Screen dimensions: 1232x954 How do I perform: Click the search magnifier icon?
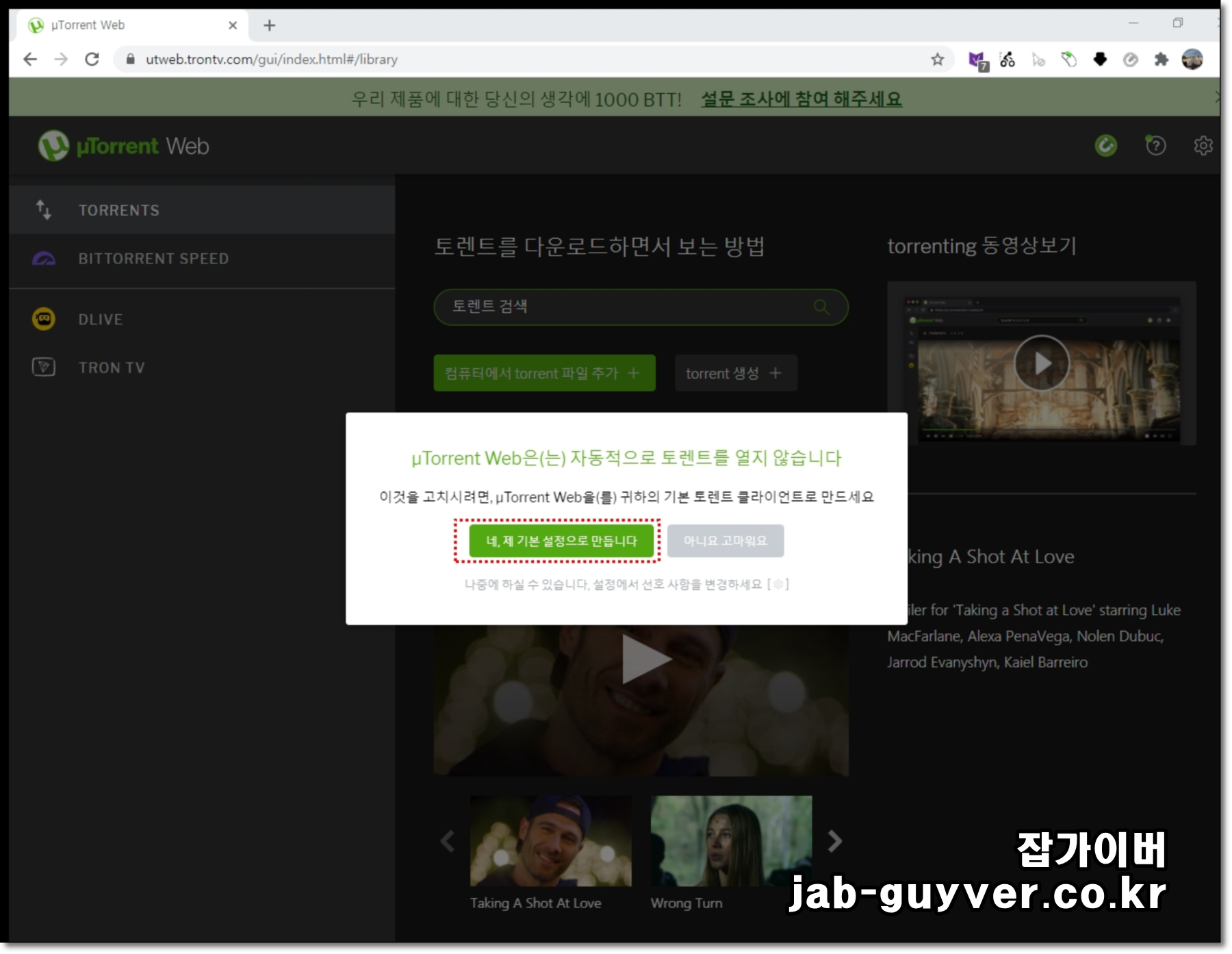click(821, 307)
